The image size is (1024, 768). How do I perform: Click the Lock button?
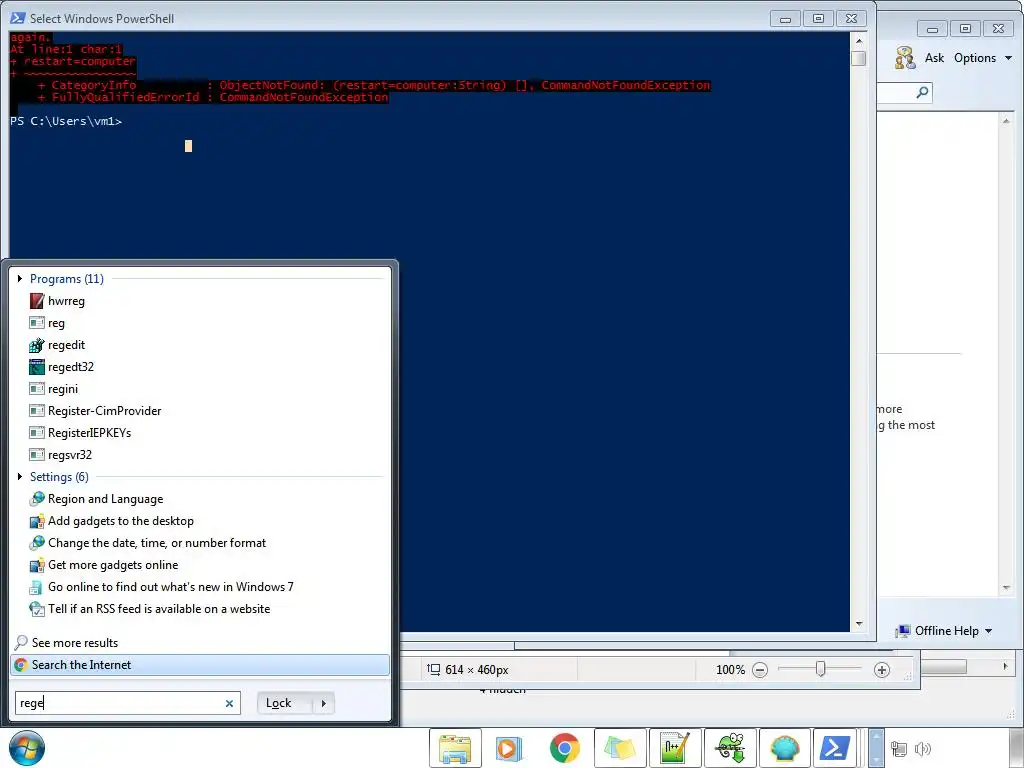pos(285,703)
